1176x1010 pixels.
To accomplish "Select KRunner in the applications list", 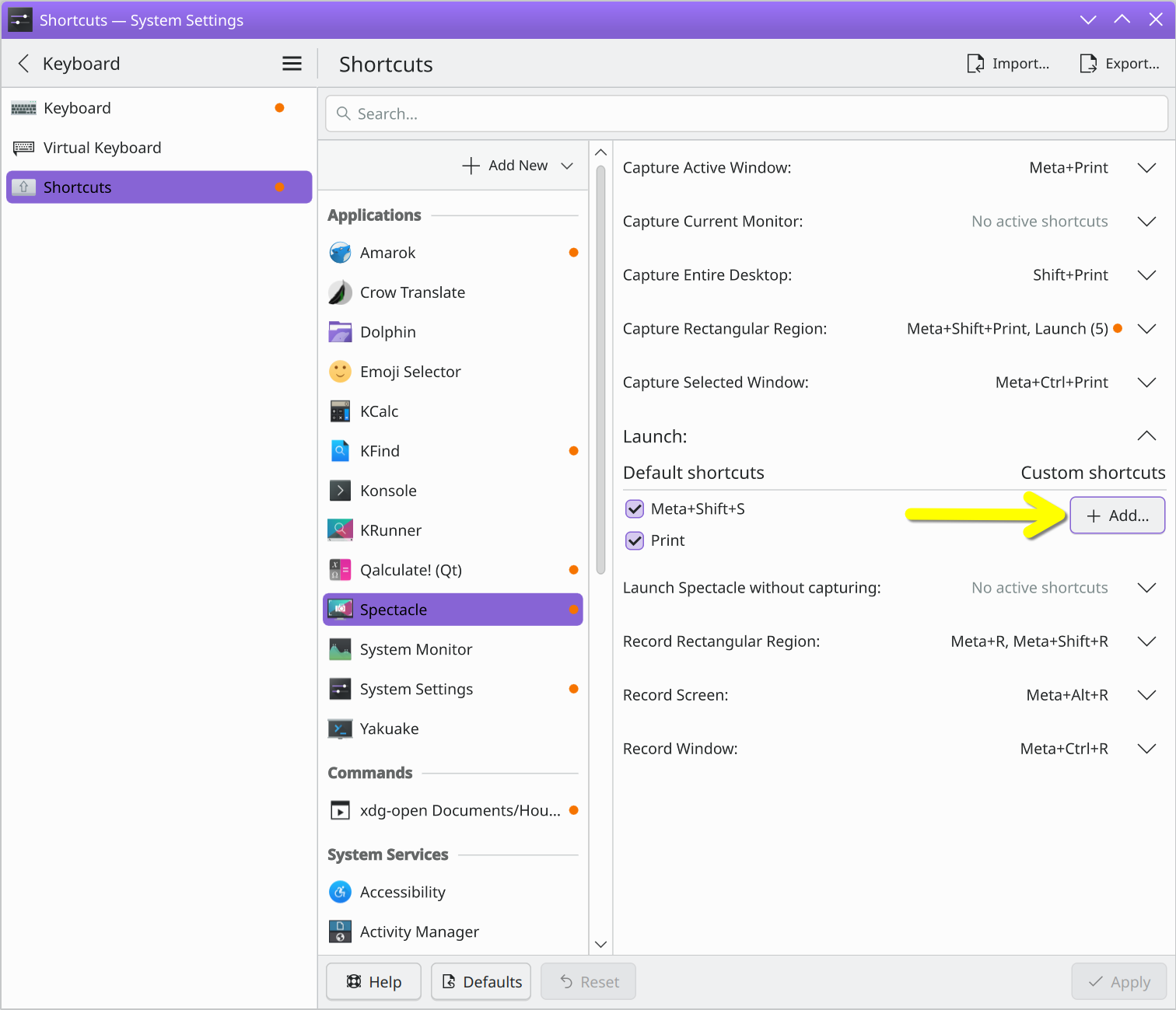I will pos(453,530).
